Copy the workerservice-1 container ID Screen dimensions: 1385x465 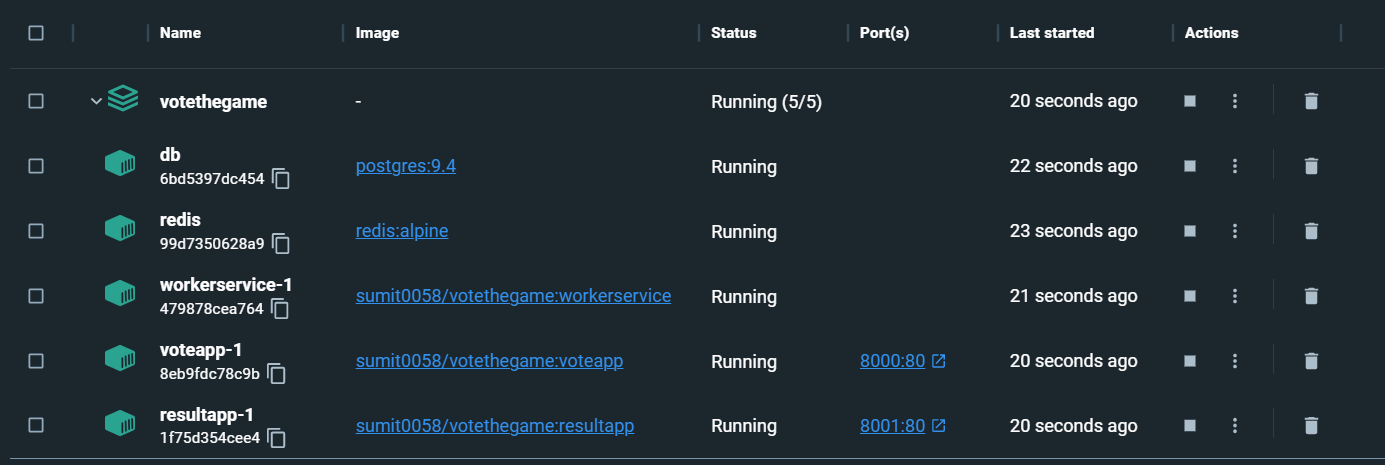pyautogui.click(x=280, y=309)
